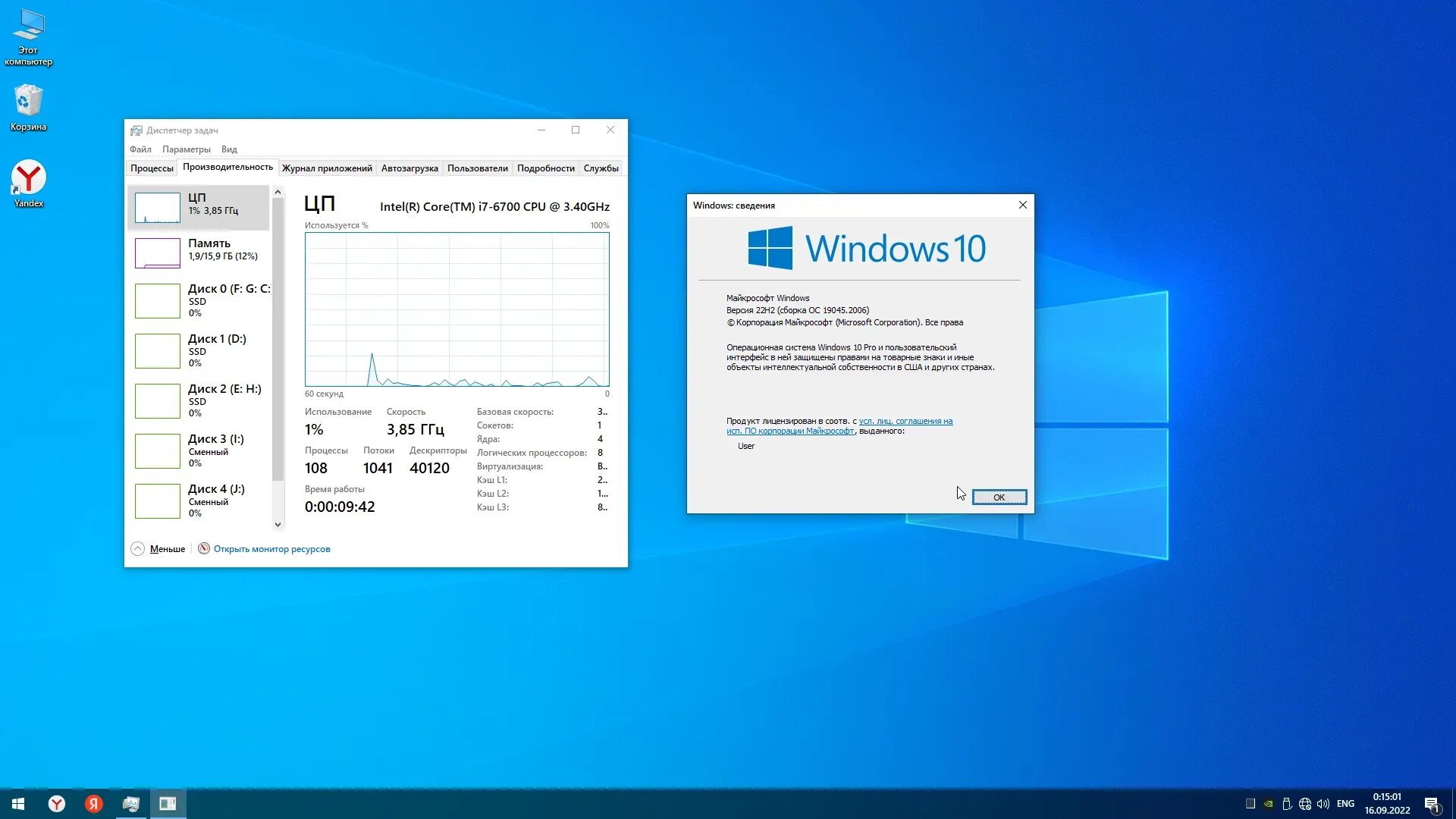This screenshot has width=1456, height=819.
Task: Open the notification center icon
Action: (1431, 804)
